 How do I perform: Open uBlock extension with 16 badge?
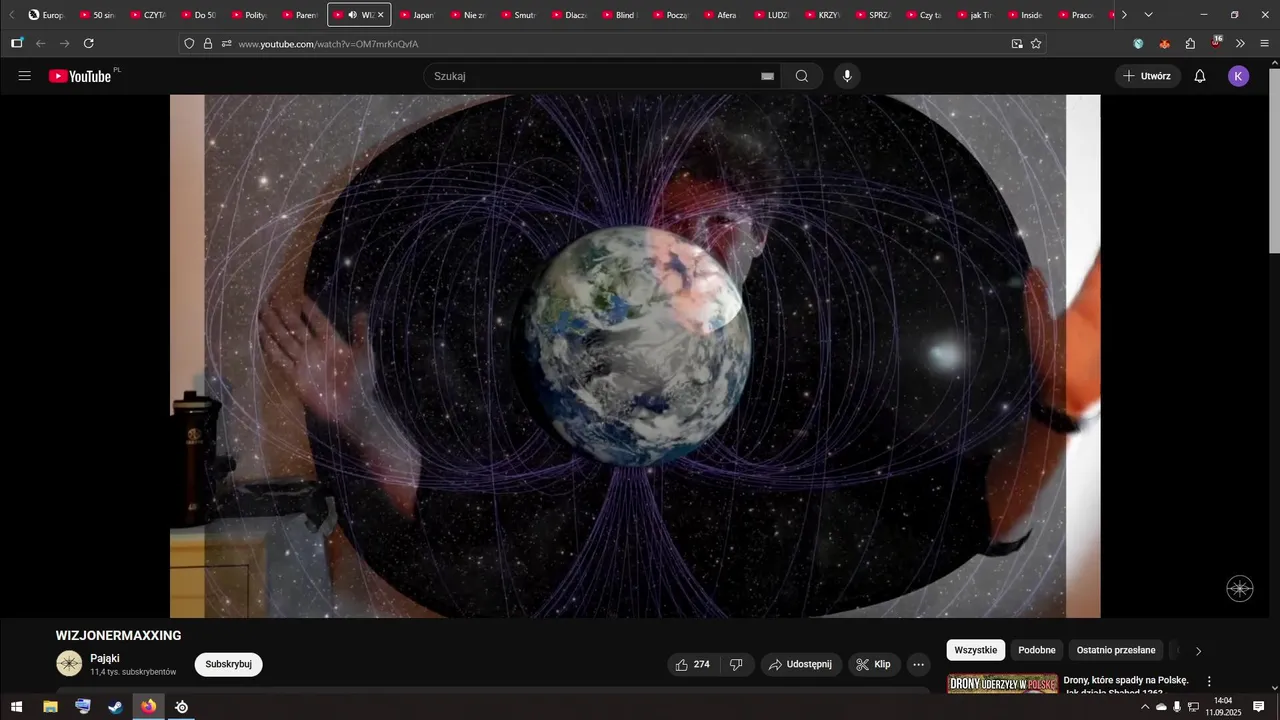pyautogui.click(x=1216, y=43)
